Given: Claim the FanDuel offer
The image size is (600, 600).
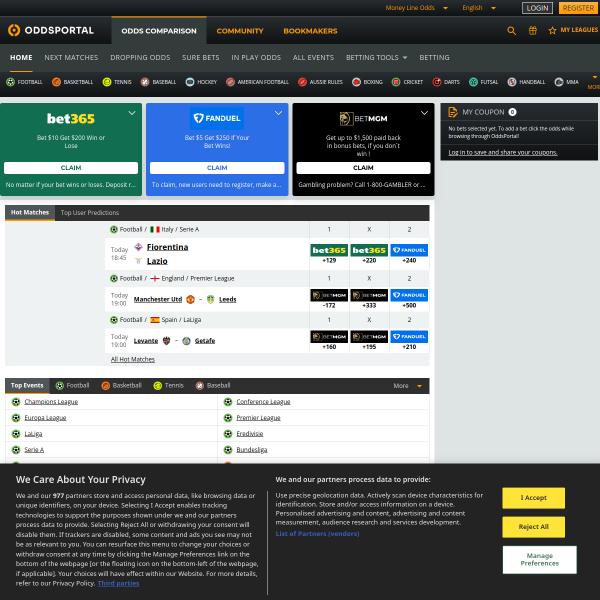Looking at the screenshot, I should tap(217, 168).
